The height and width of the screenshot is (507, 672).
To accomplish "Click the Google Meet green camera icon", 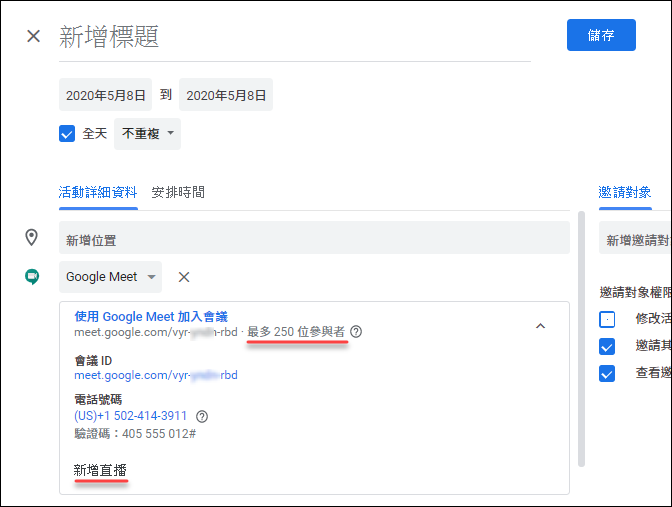I will (x=32, y=277).
